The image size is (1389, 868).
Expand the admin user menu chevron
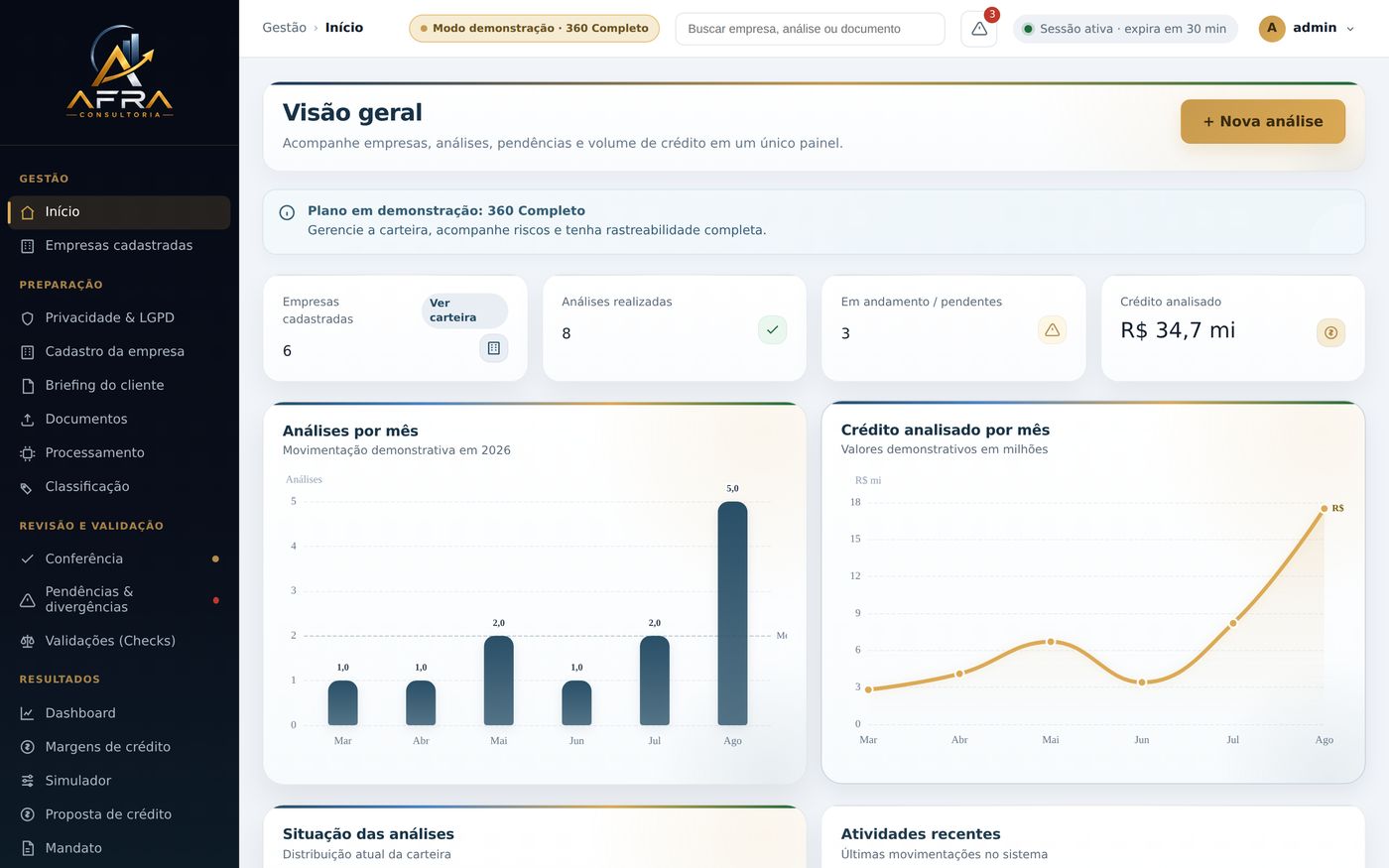[x=1349, y=29]
